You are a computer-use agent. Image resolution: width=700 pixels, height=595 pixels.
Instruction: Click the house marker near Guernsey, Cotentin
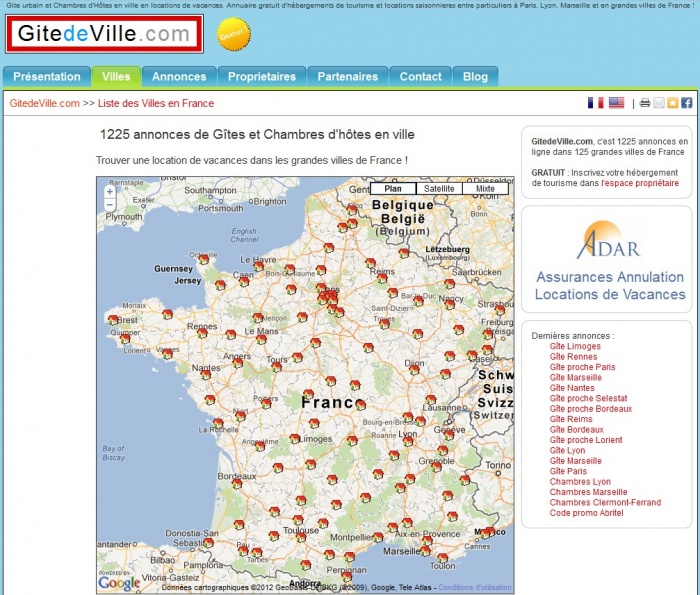pyautogui.click(x=204, y=259)
